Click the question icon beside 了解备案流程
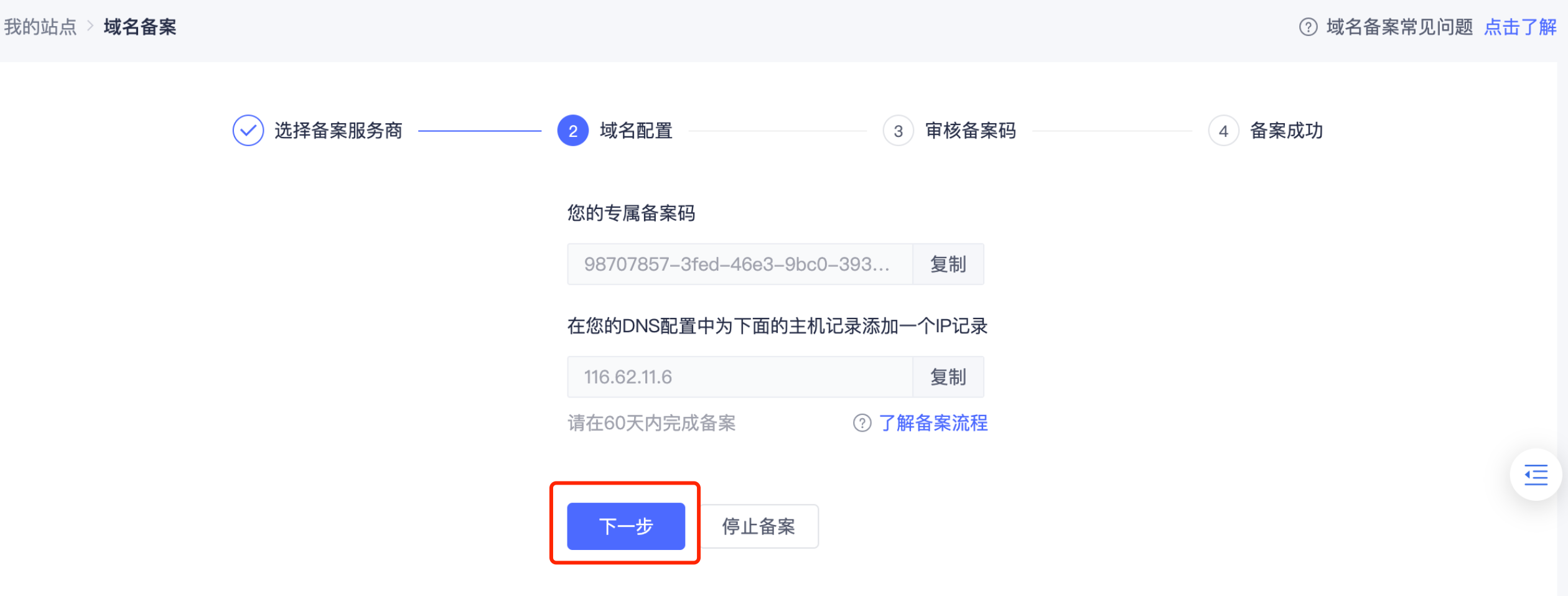This screenshot has width=1568, height=596. point(862,423)
